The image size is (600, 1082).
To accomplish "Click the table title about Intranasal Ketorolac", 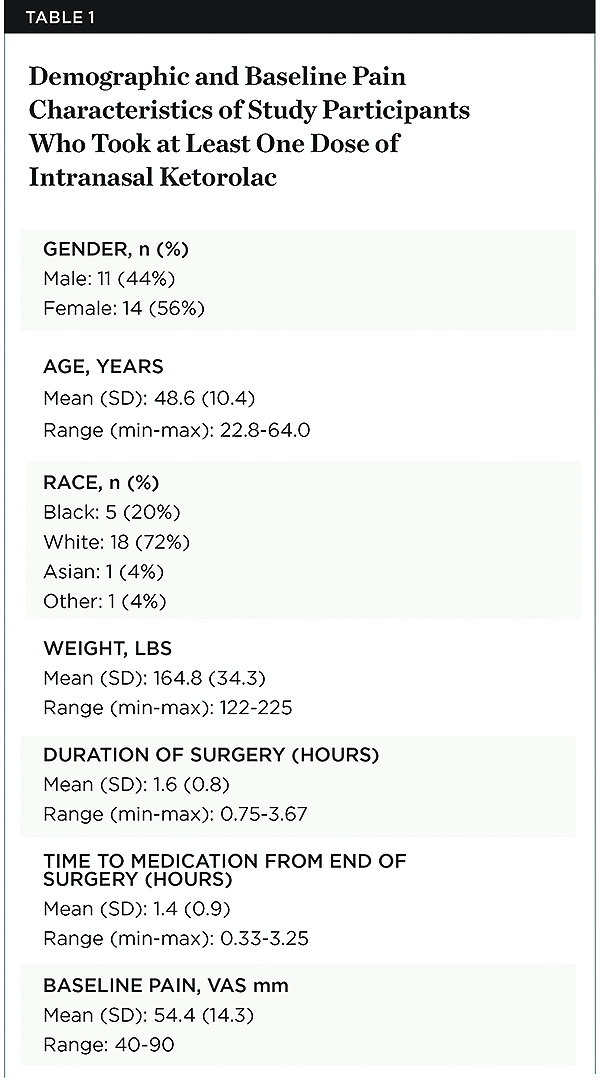I will point(249,129).
